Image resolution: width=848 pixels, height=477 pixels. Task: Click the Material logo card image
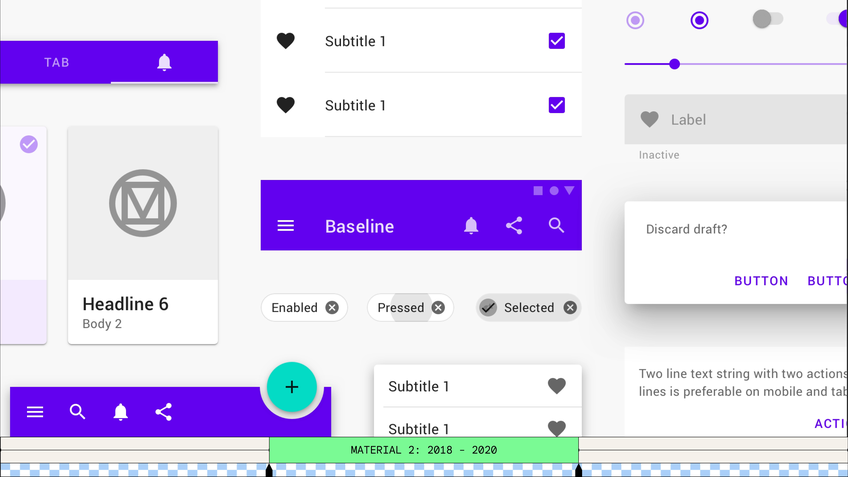(143, 203)
